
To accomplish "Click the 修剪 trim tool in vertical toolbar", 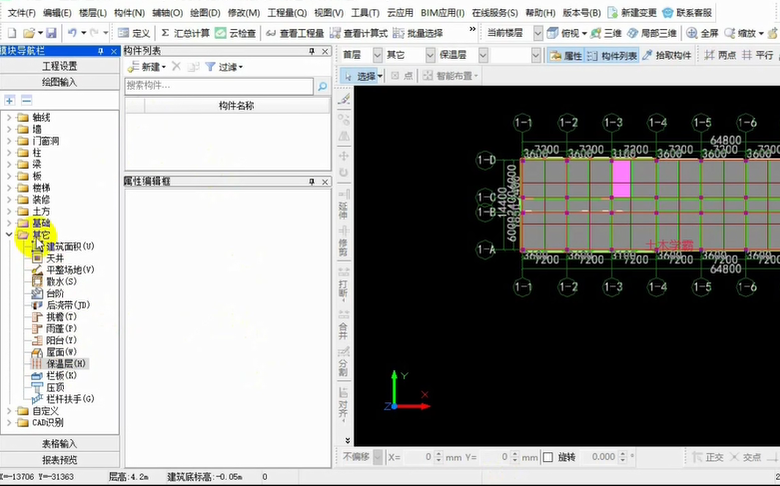I will tap(344, 241).
